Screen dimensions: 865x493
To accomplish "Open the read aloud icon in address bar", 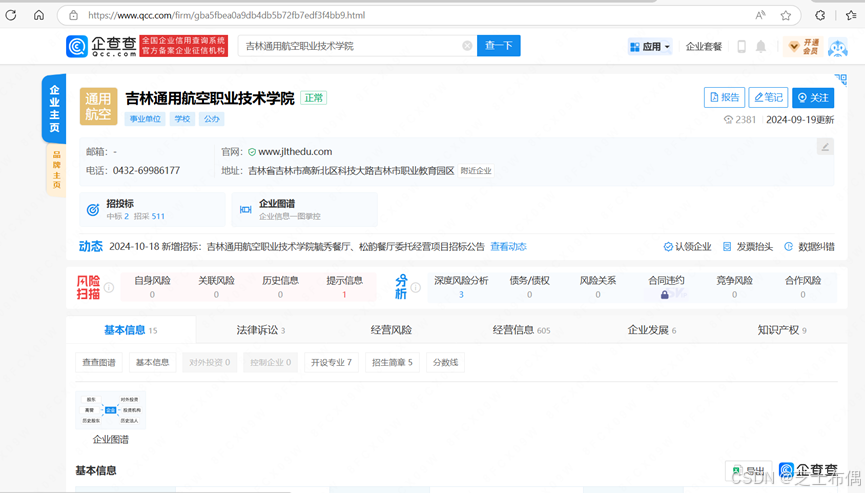I will [x=760, y=15].
